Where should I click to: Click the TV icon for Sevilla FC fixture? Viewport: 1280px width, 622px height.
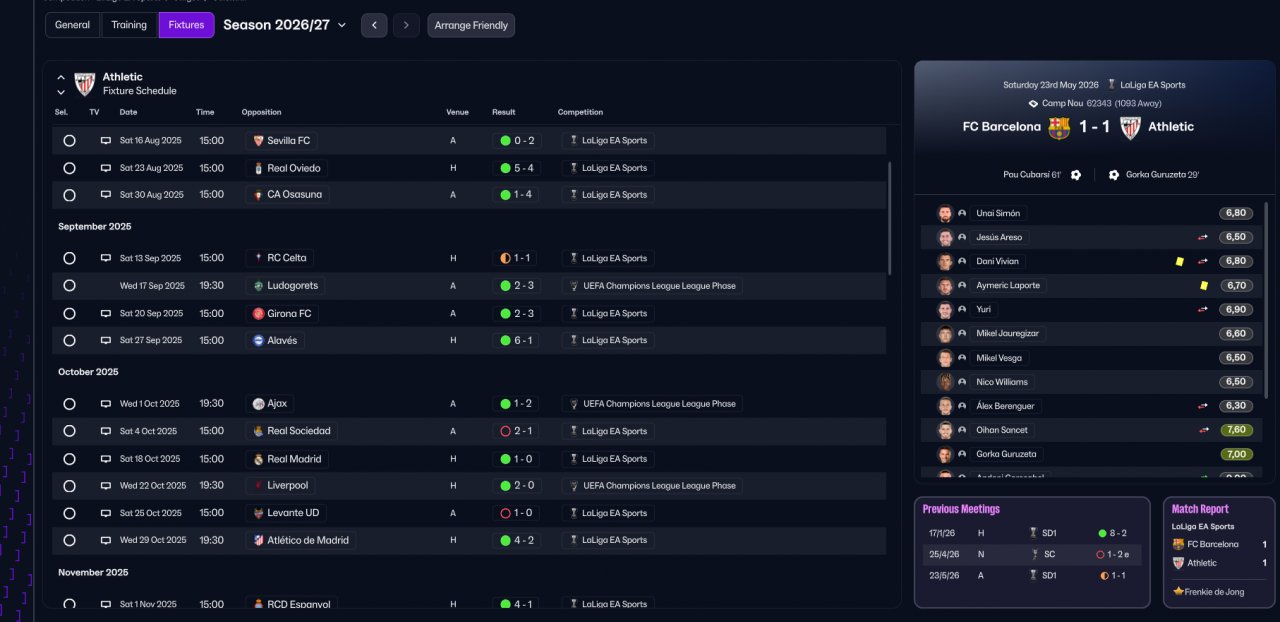point(106,141)
